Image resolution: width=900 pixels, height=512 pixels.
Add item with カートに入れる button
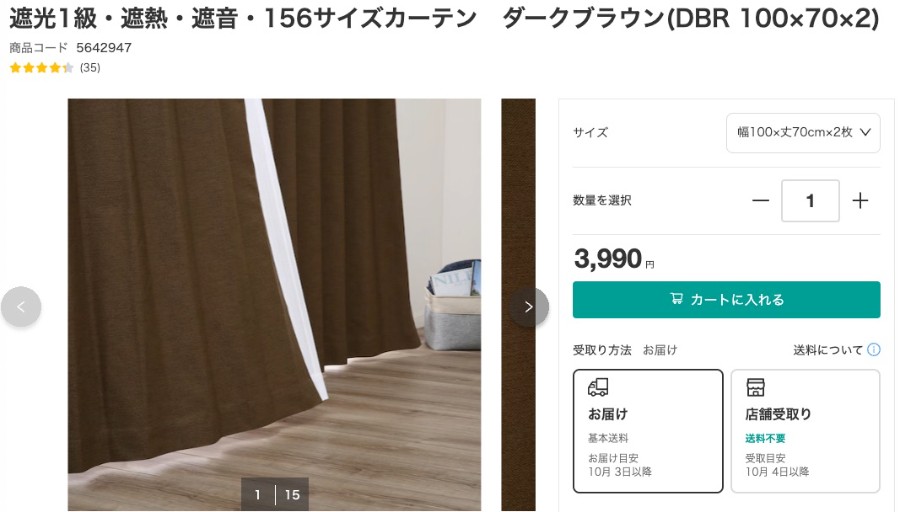(x=726, y=300)
